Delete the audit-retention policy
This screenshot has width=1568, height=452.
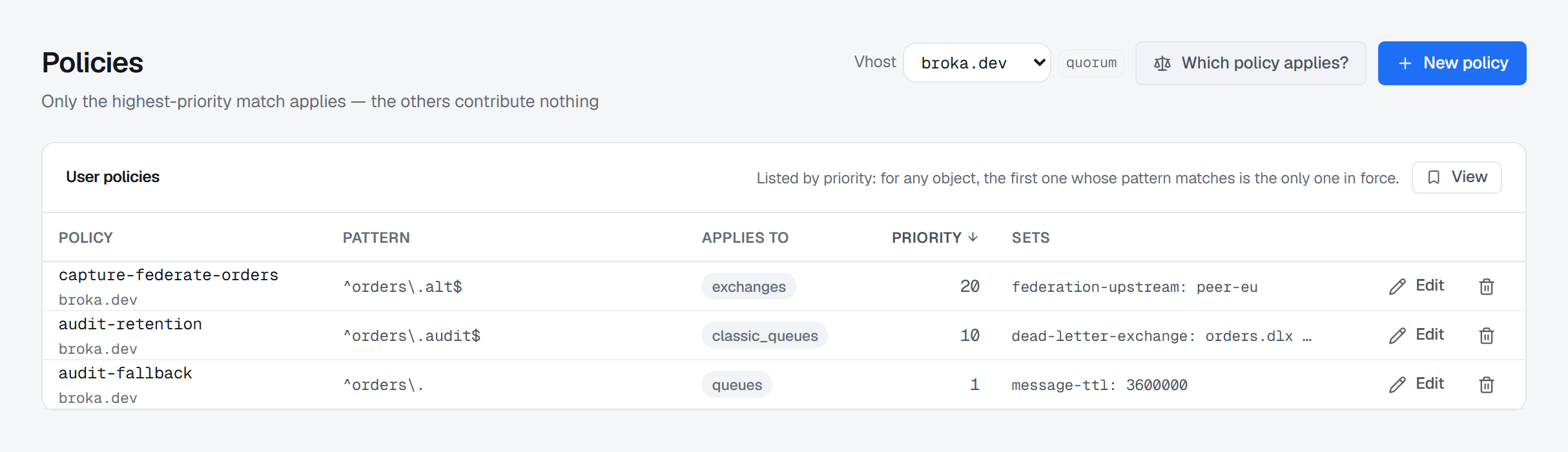coord(1486,335)
